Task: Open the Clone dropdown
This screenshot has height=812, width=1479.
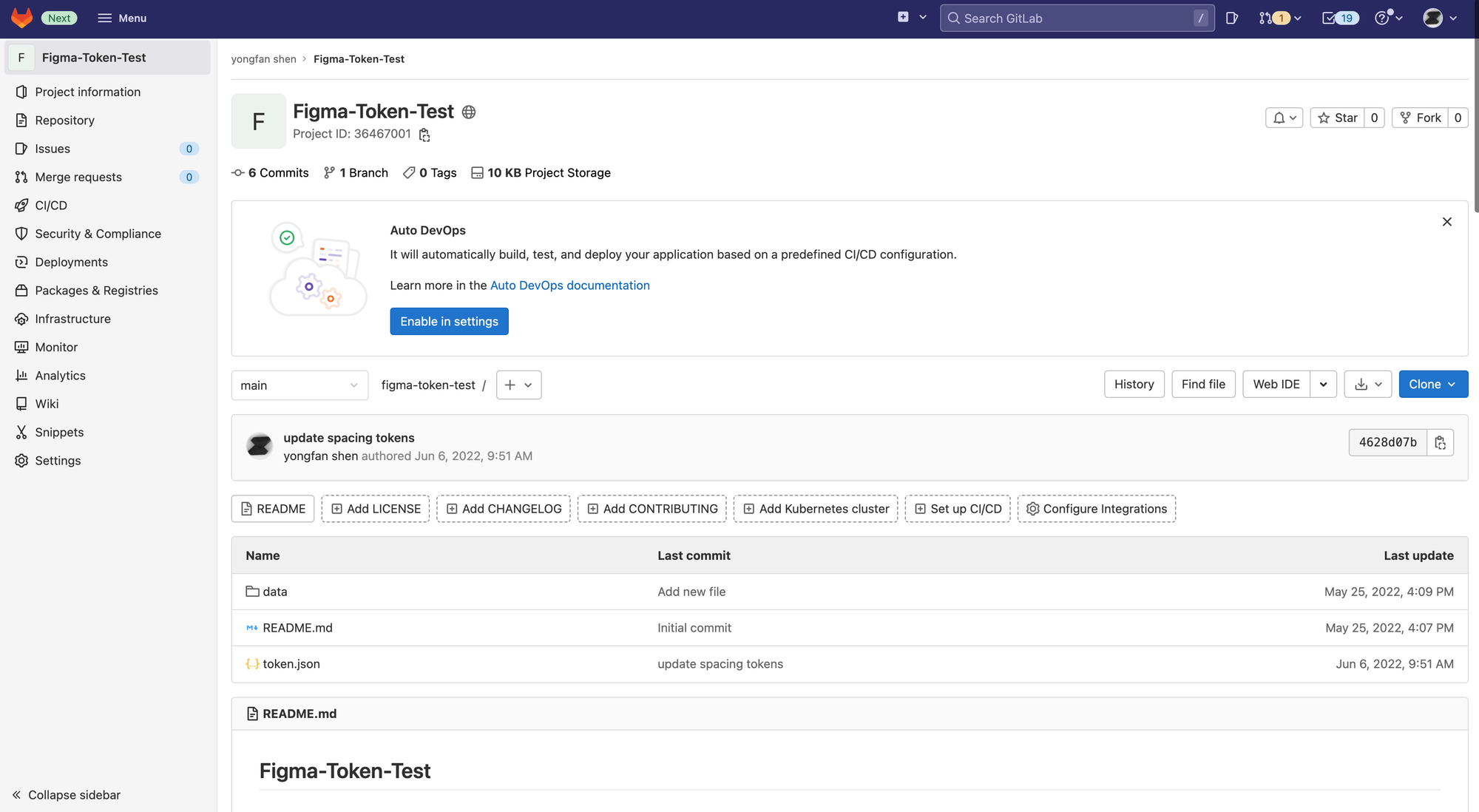Action: point(1433,384)
